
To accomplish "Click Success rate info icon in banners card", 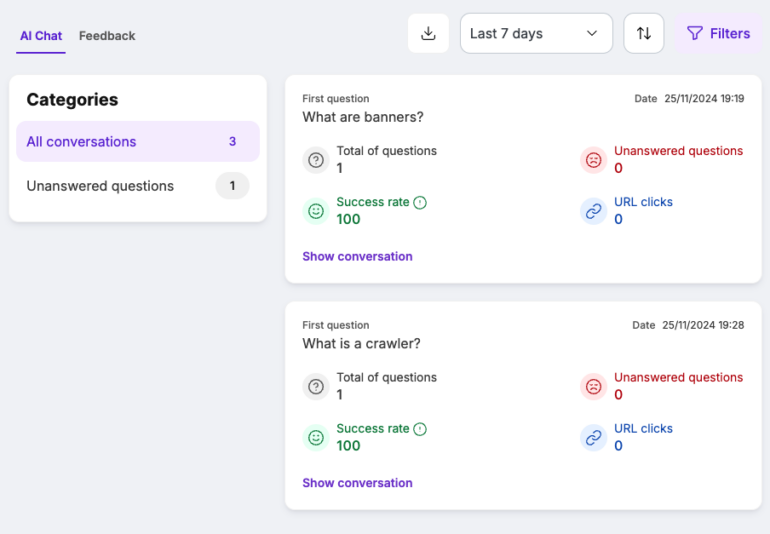I will (x=420, y=202).
